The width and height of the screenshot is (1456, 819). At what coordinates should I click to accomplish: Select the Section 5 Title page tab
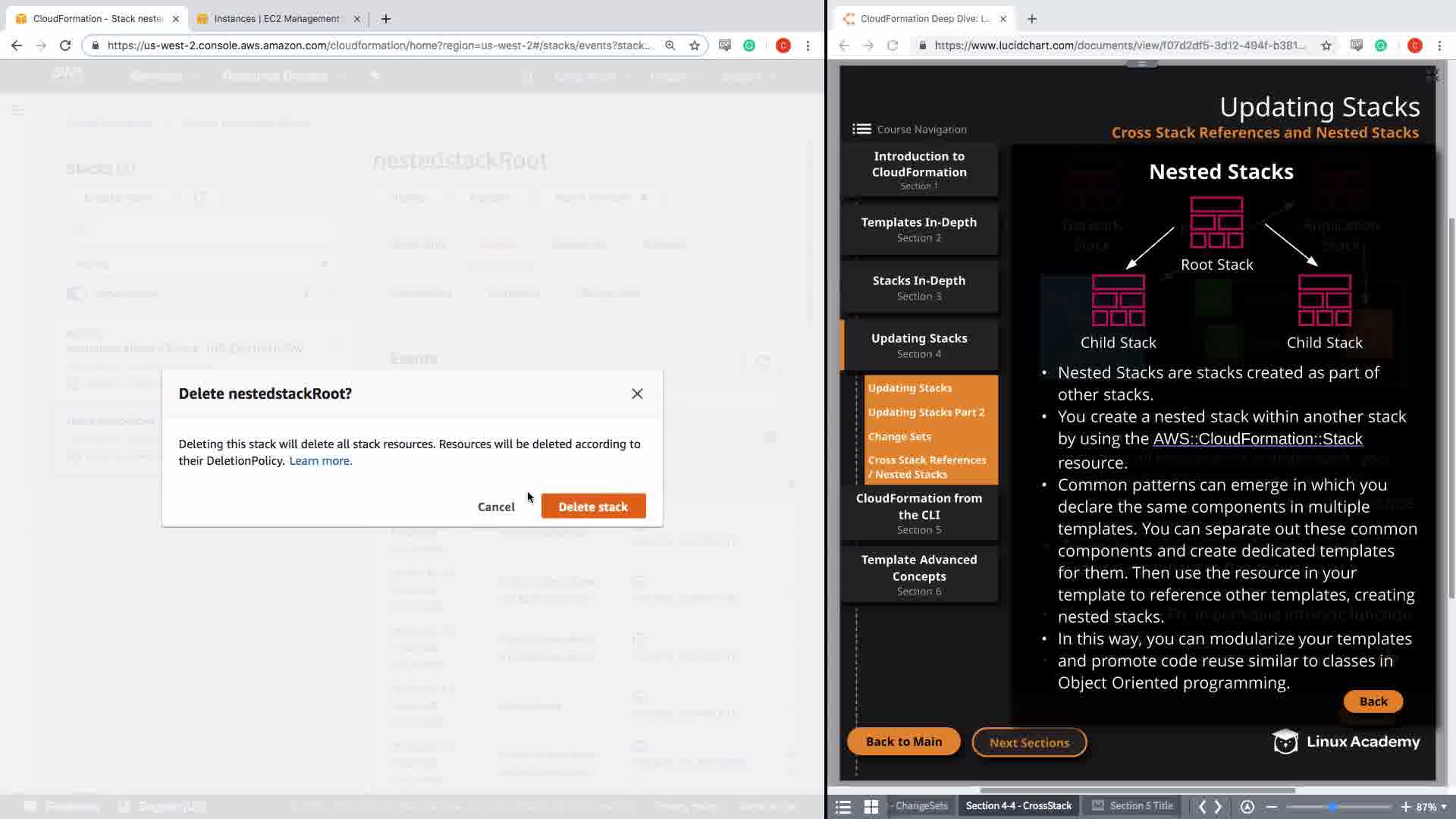click(x=1133, y=806)
